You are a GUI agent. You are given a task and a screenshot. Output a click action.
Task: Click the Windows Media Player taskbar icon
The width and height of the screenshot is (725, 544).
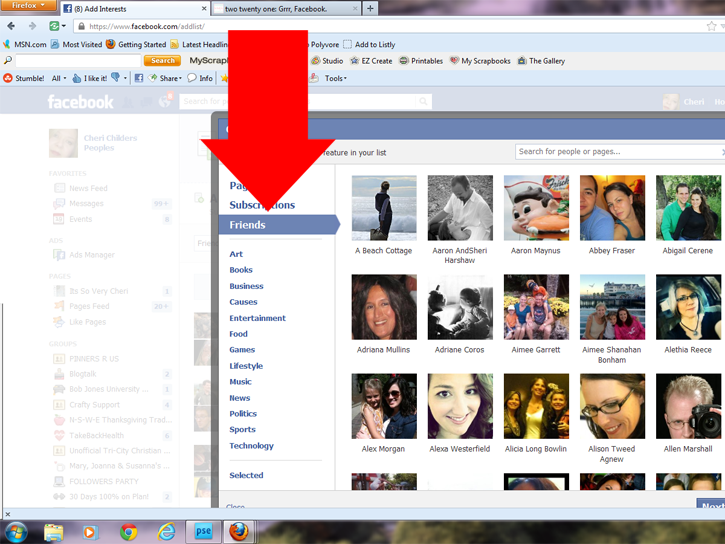coord(90,532)
